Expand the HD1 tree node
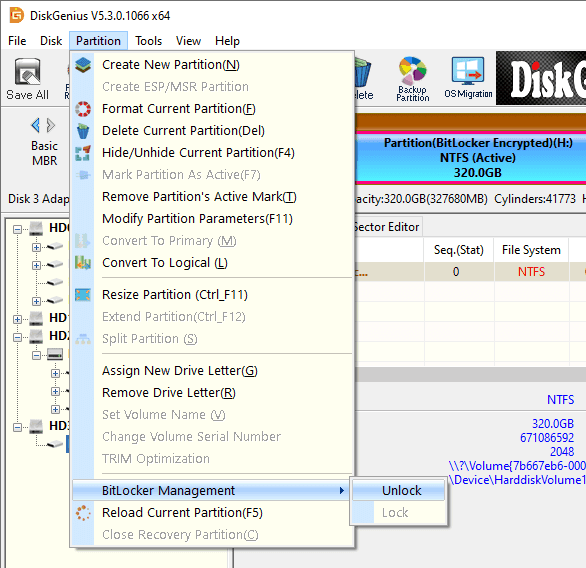Viewport: 586px width, 568px height. [17, 319]
